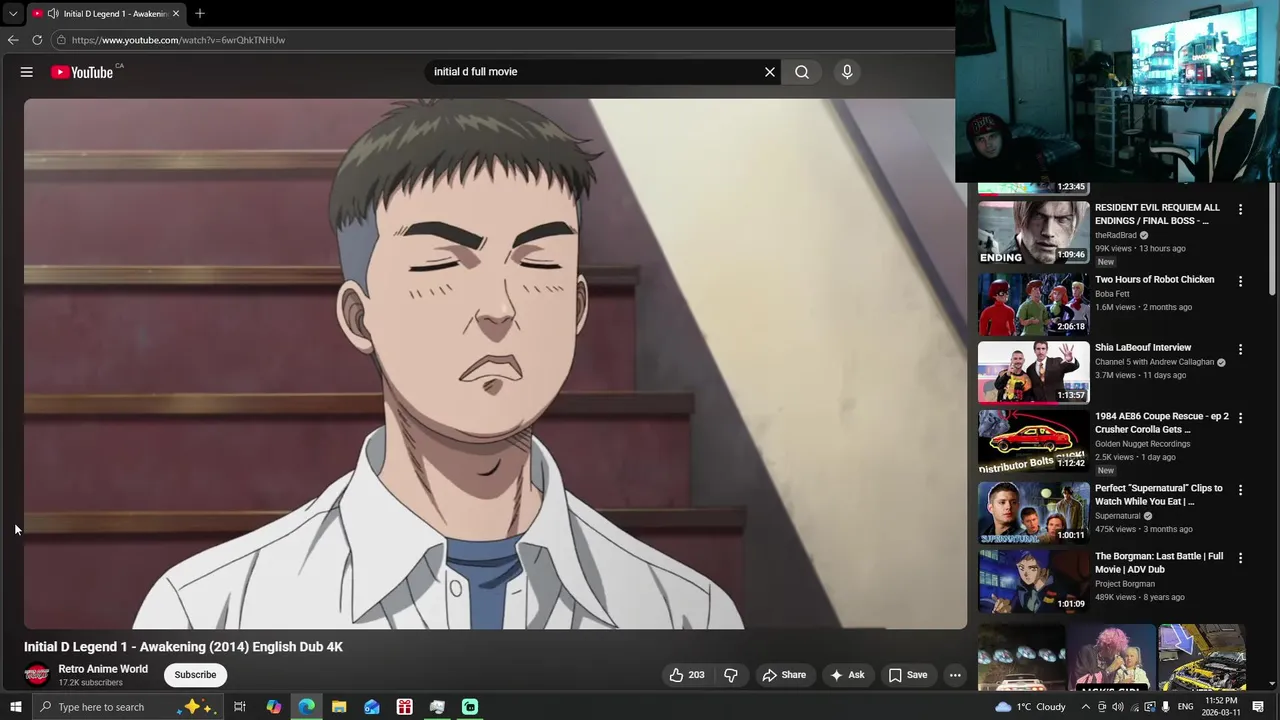
Task: Open the notification center icon
Action: (x=1259, y=707)
